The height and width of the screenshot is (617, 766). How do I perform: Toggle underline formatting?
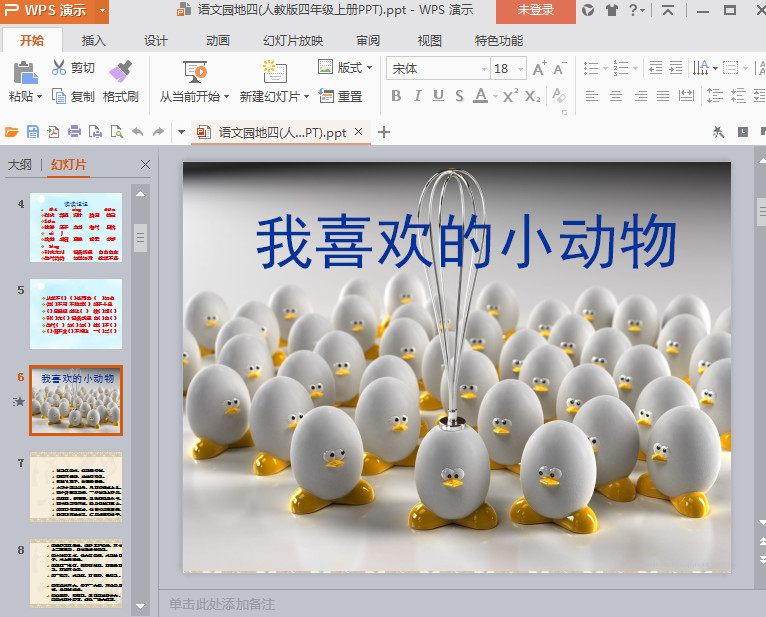439,97
